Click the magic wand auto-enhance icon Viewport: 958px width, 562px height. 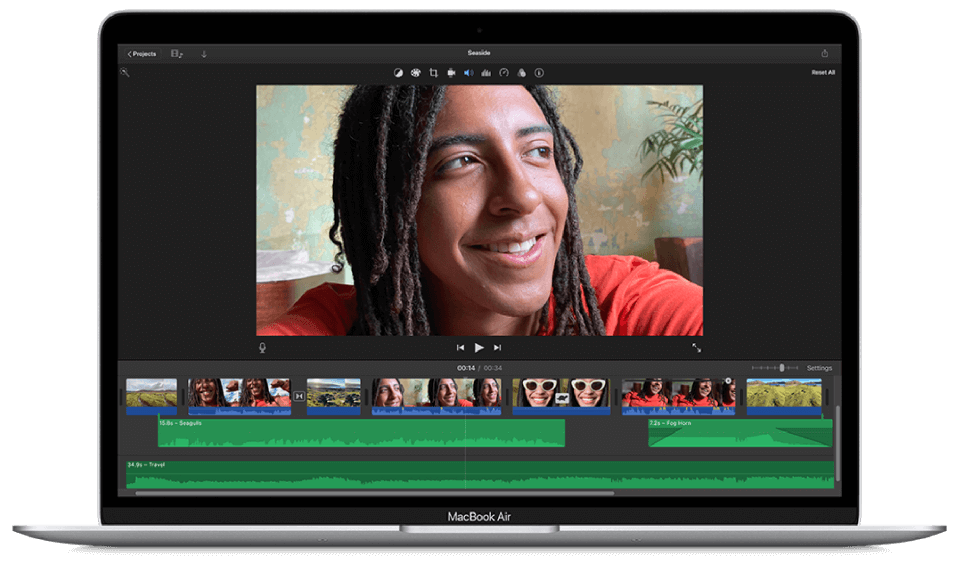125,72
